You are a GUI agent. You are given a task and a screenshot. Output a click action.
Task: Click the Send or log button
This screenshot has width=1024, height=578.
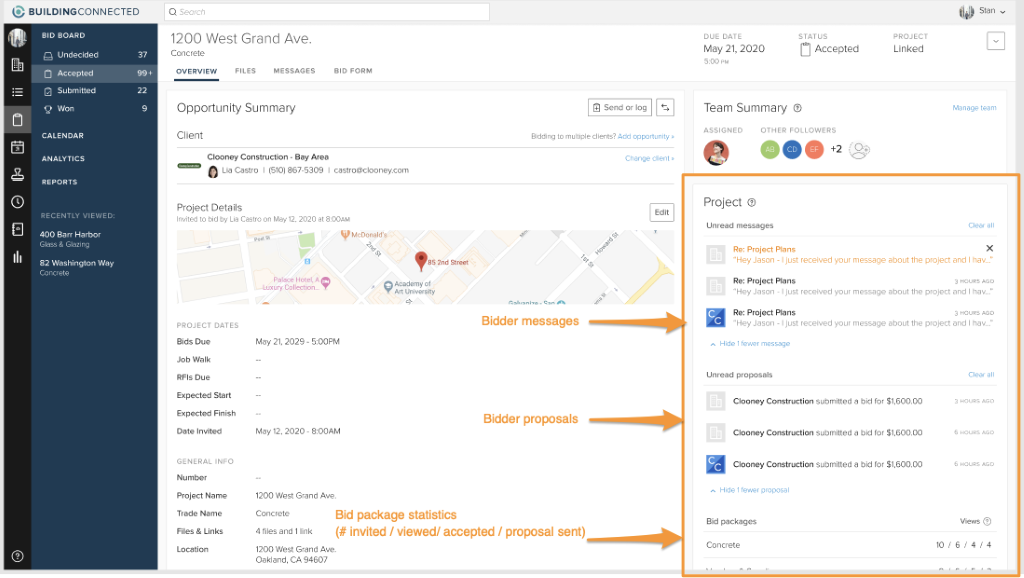[x=620, y=108]
